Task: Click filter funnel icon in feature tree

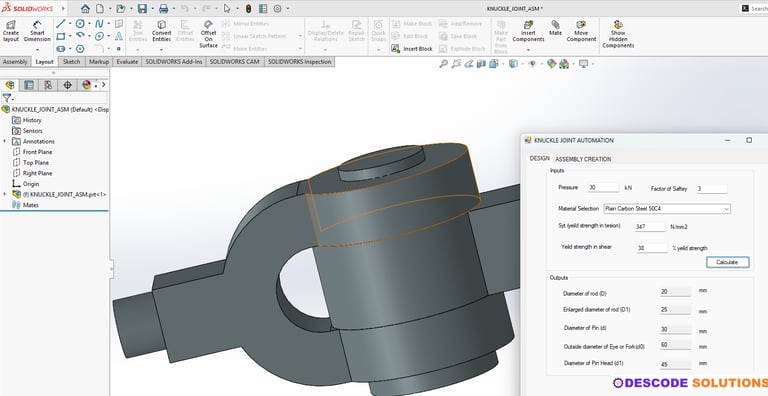Action: click(x=6, y=98)
